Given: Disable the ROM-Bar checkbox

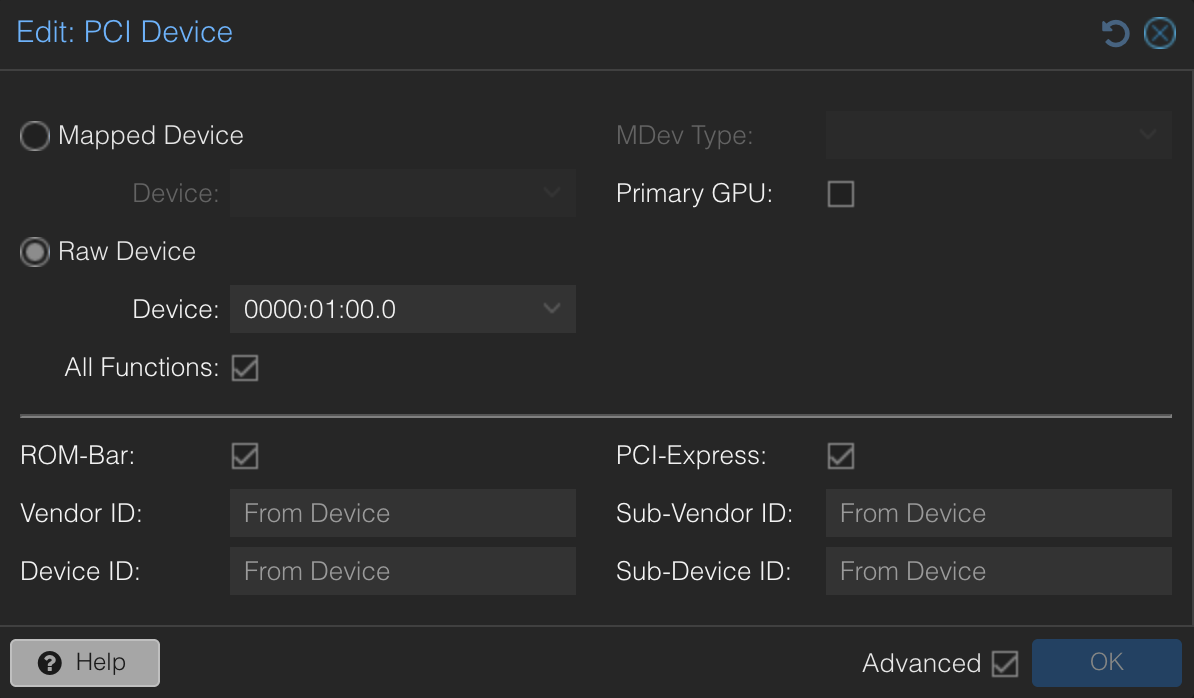Looking at the screenshot, I should click(x=245, y=455).
